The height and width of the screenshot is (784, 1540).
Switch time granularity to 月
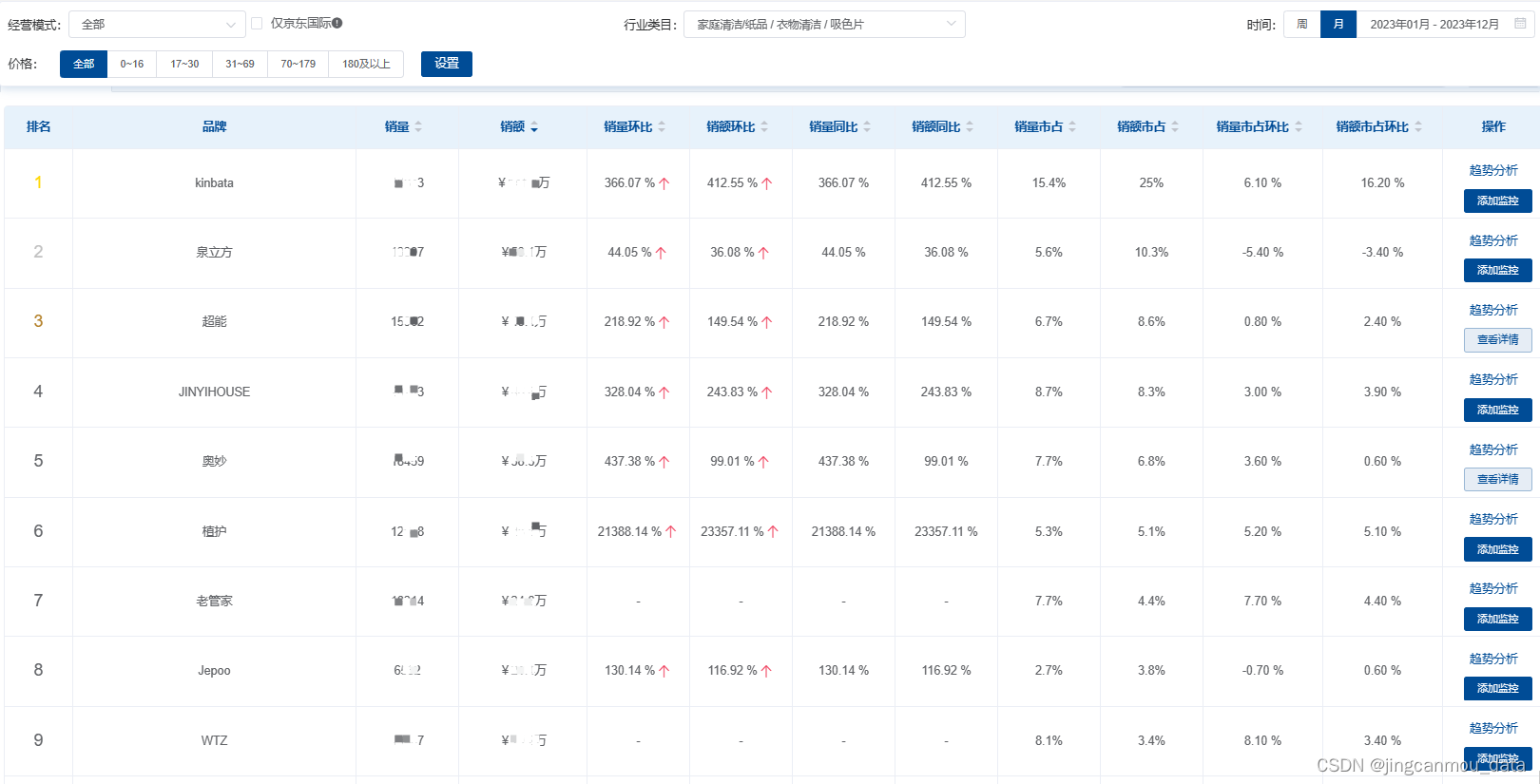tap(1338, 24)
